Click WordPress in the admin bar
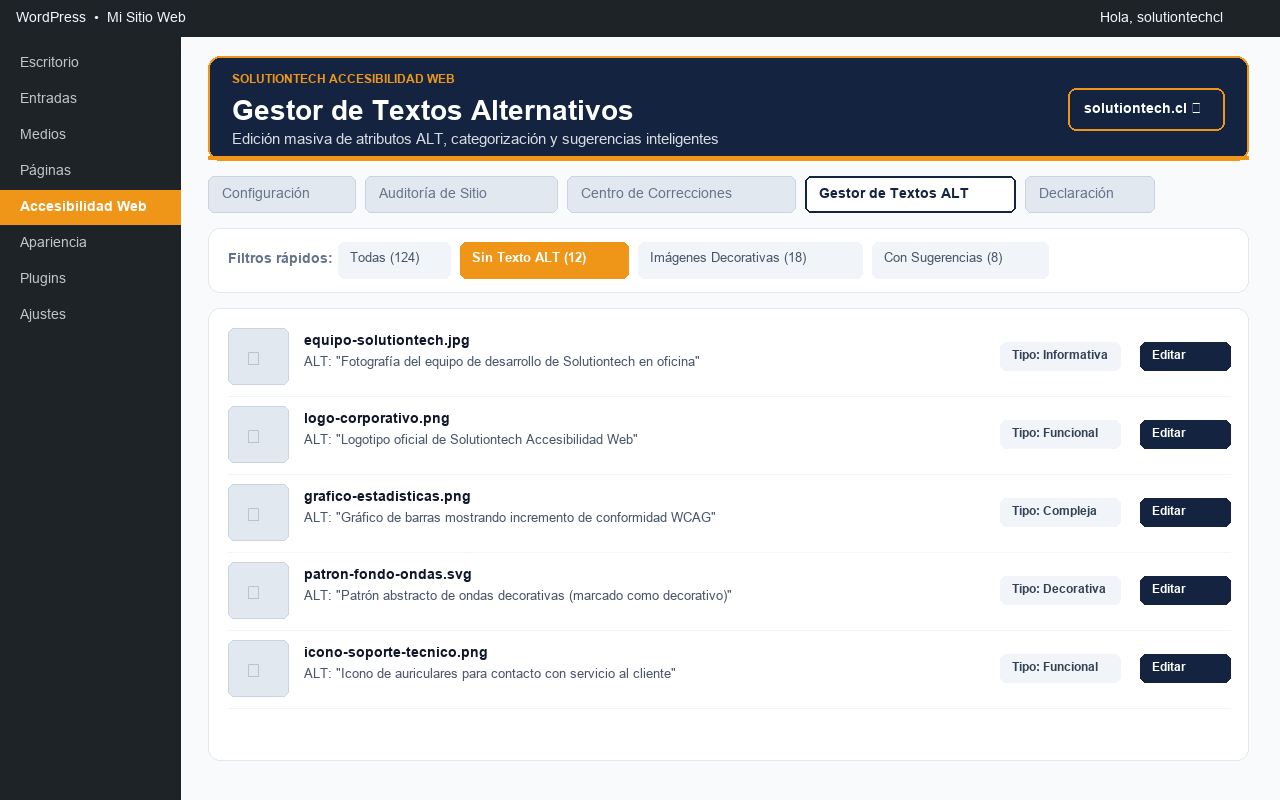 (x=51, y=17)
